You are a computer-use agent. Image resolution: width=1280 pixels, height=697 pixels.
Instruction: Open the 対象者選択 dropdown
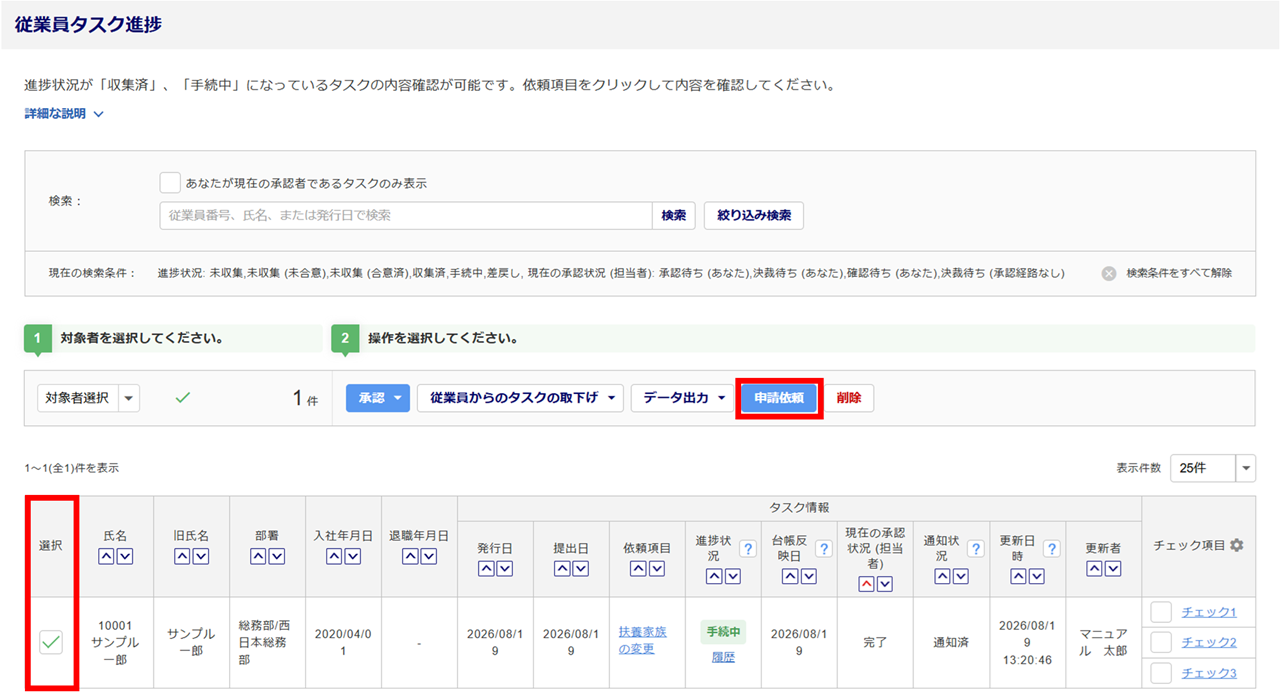(88, 398)
